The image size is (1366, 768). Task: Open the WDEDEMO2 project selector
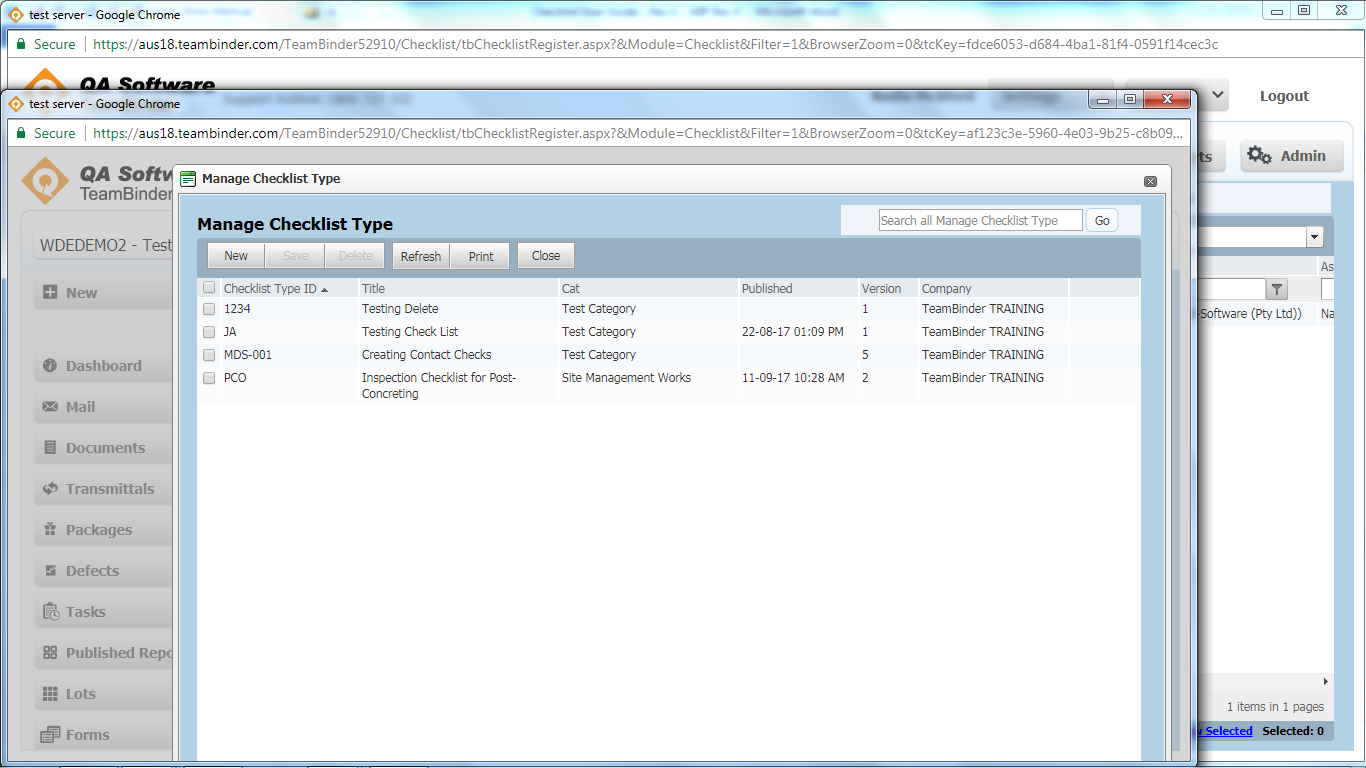(x=103, y=245)
